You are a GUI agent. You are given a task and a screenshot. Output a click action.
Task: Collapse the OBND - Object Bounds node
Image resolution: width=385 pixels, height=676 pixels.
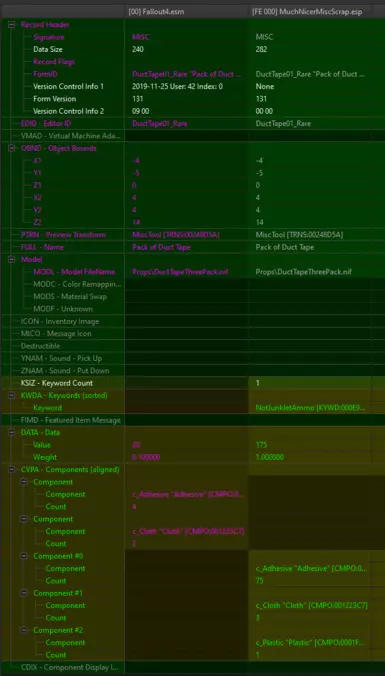point(11,148)
